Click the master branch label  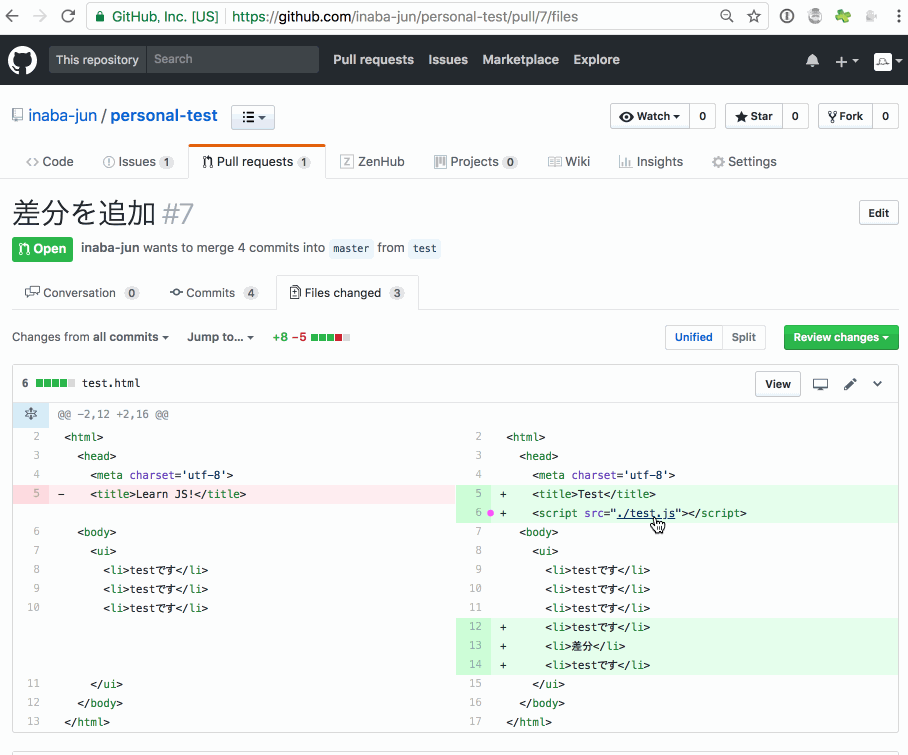[x=351, y=248]
